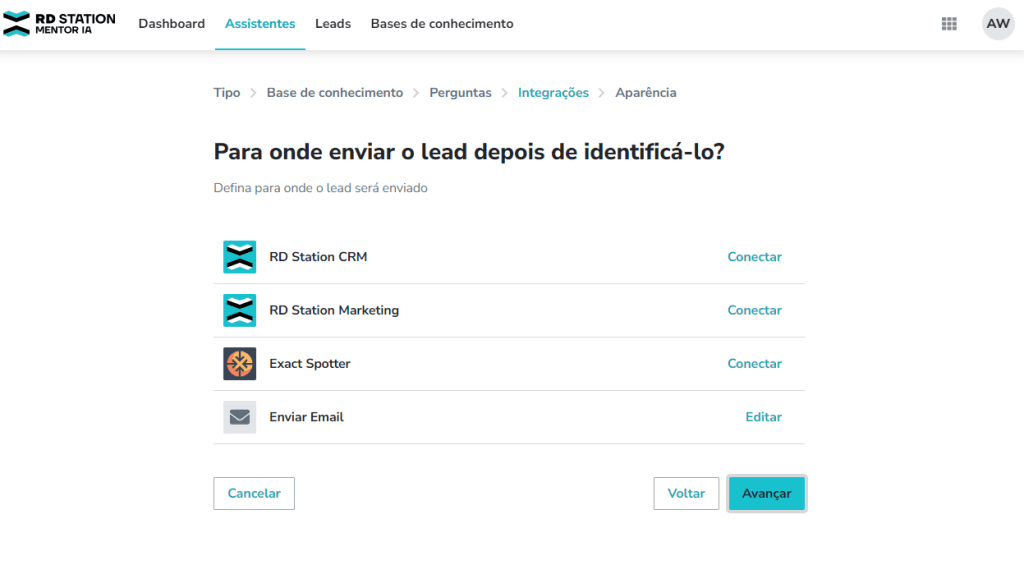
Task: Go to the Aparência breadcrumb step
Action: point(646,93)
